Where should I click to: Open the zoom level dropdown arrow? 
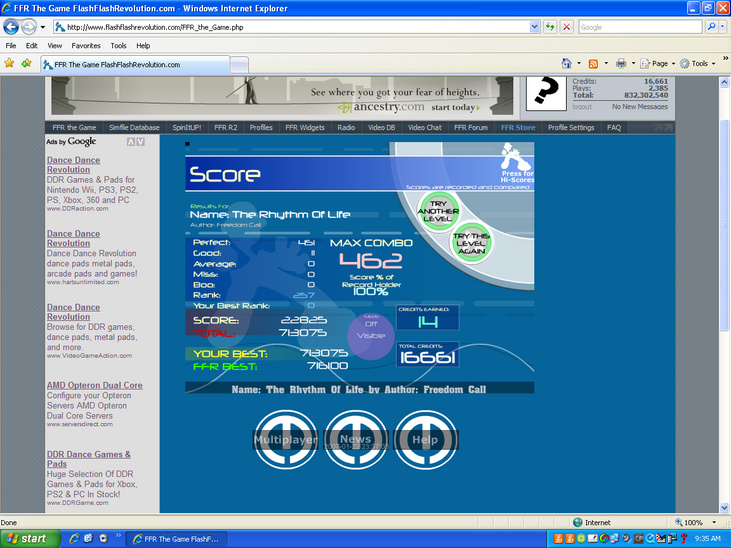tap(714, 522)
